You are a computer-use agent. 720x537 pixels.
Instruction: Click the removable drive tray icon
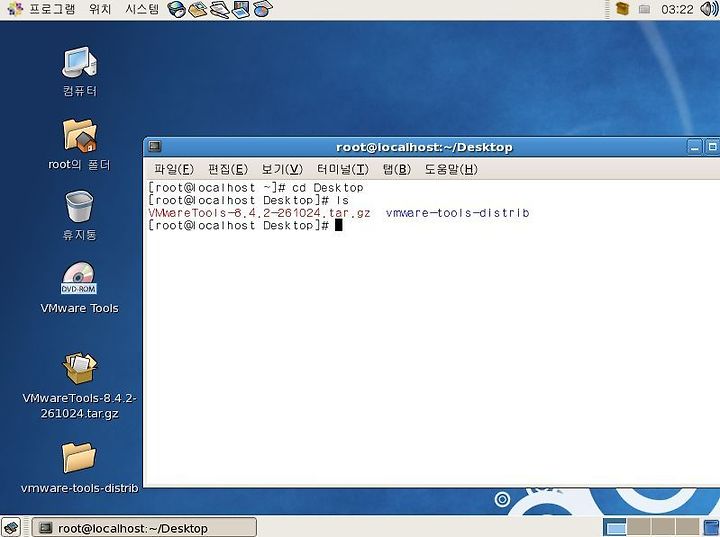[x=644, y=9]
